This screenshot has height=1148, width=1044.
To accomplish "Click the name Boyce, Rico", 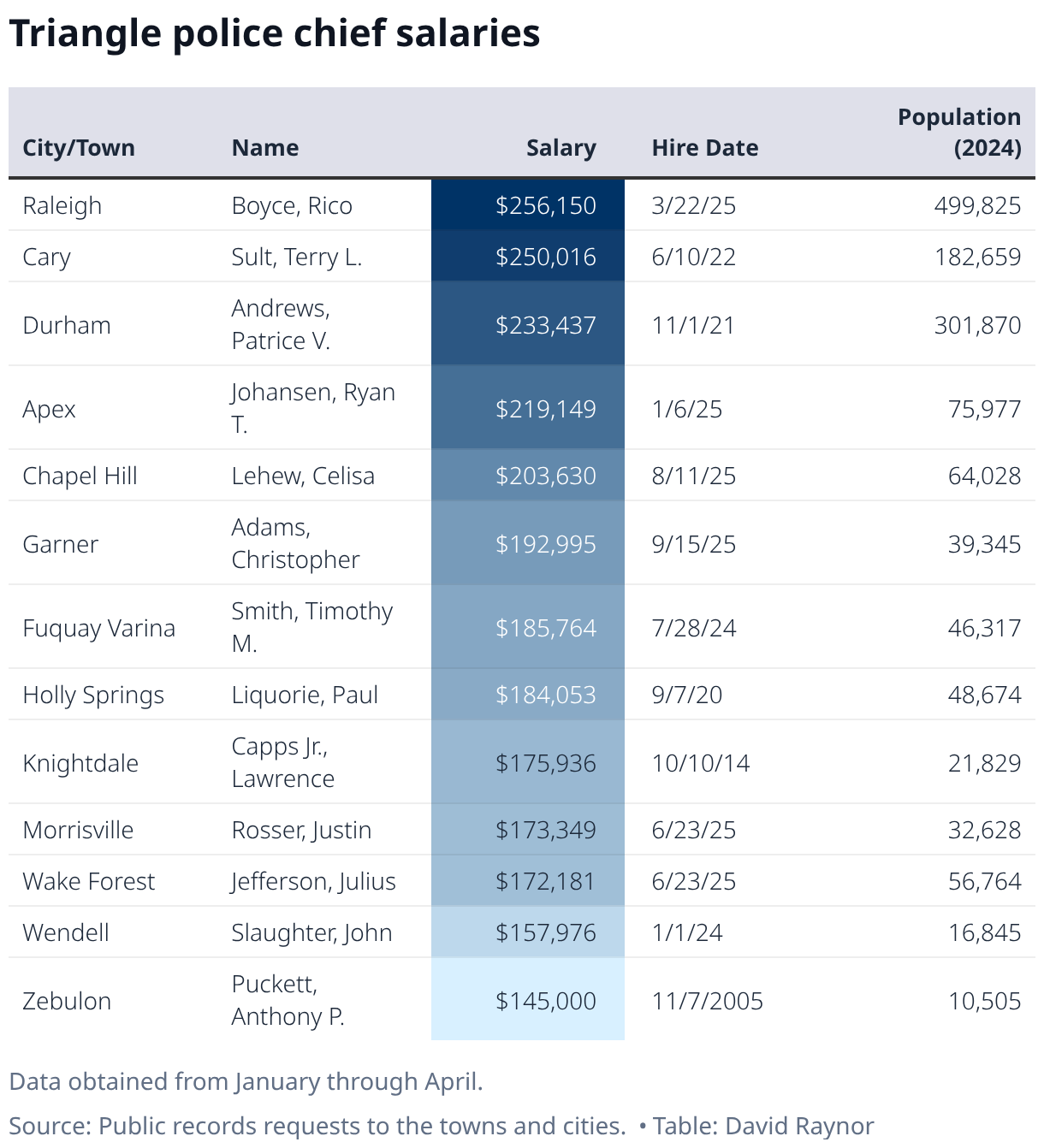I will (292, 205).
